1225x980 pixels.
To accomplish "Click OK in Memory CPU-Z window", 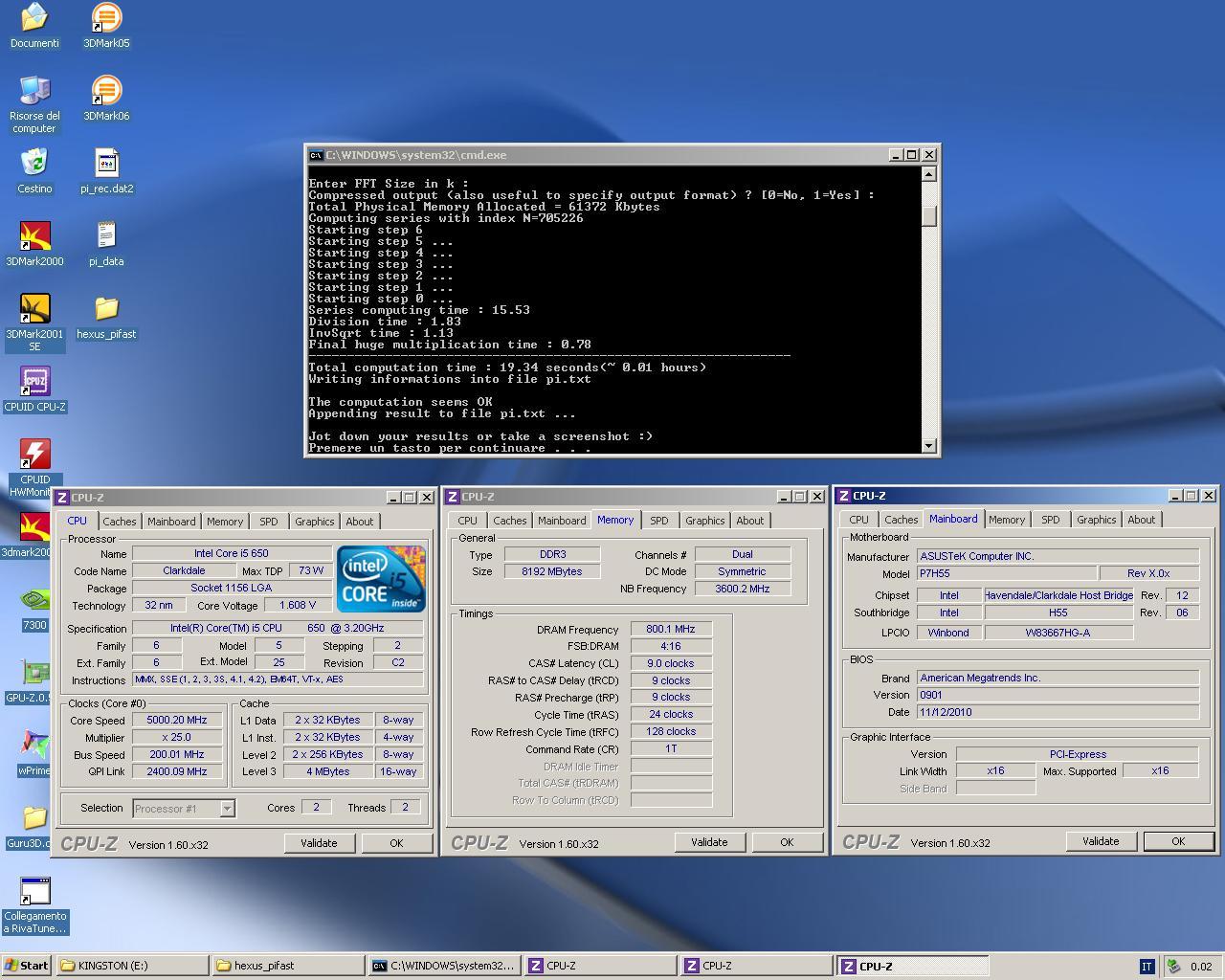I will tap(787, 842).
